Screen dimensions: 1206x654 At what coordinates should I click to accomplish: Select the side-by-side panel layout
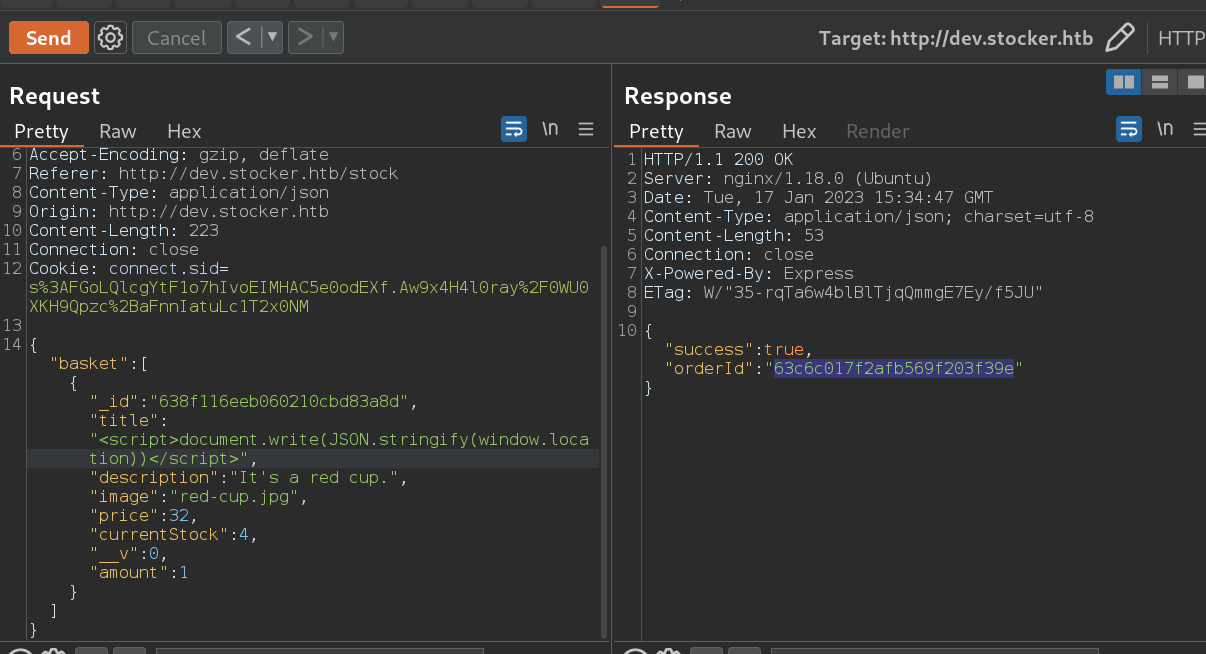click(1124, 82)
